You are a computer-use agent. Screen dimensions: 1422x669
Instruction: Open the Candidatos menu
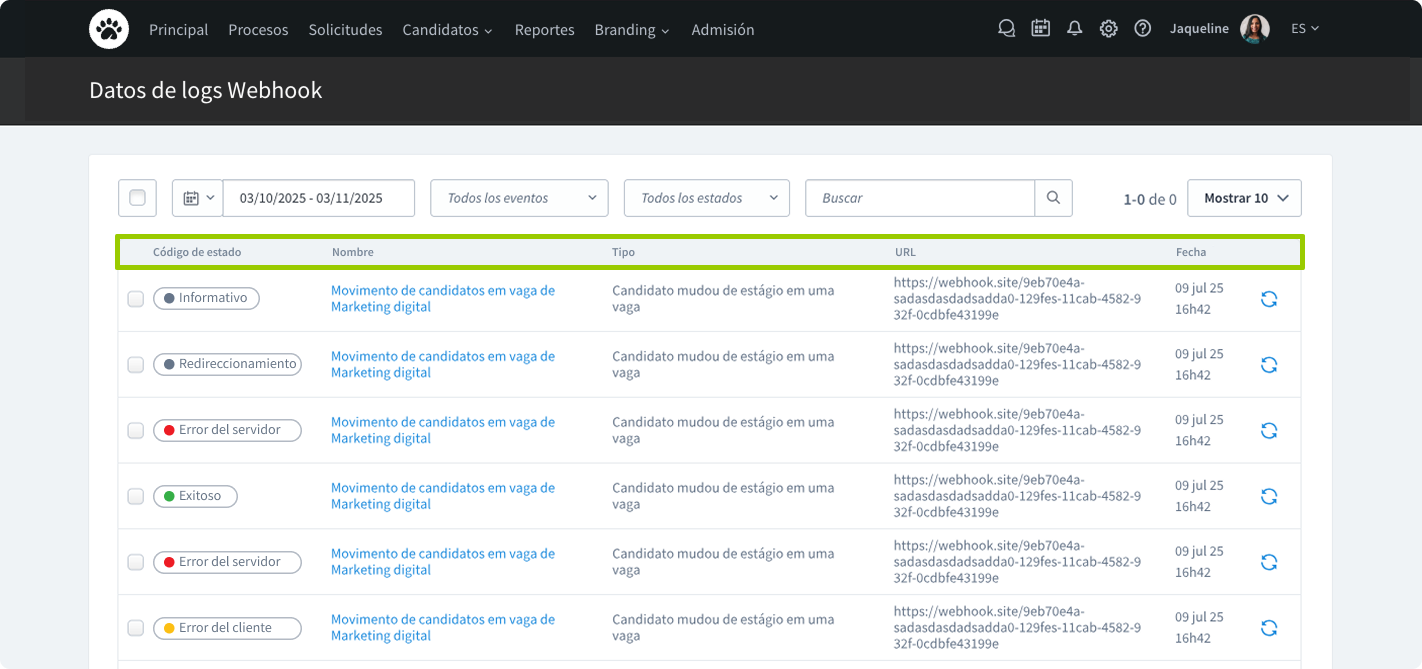447,29
